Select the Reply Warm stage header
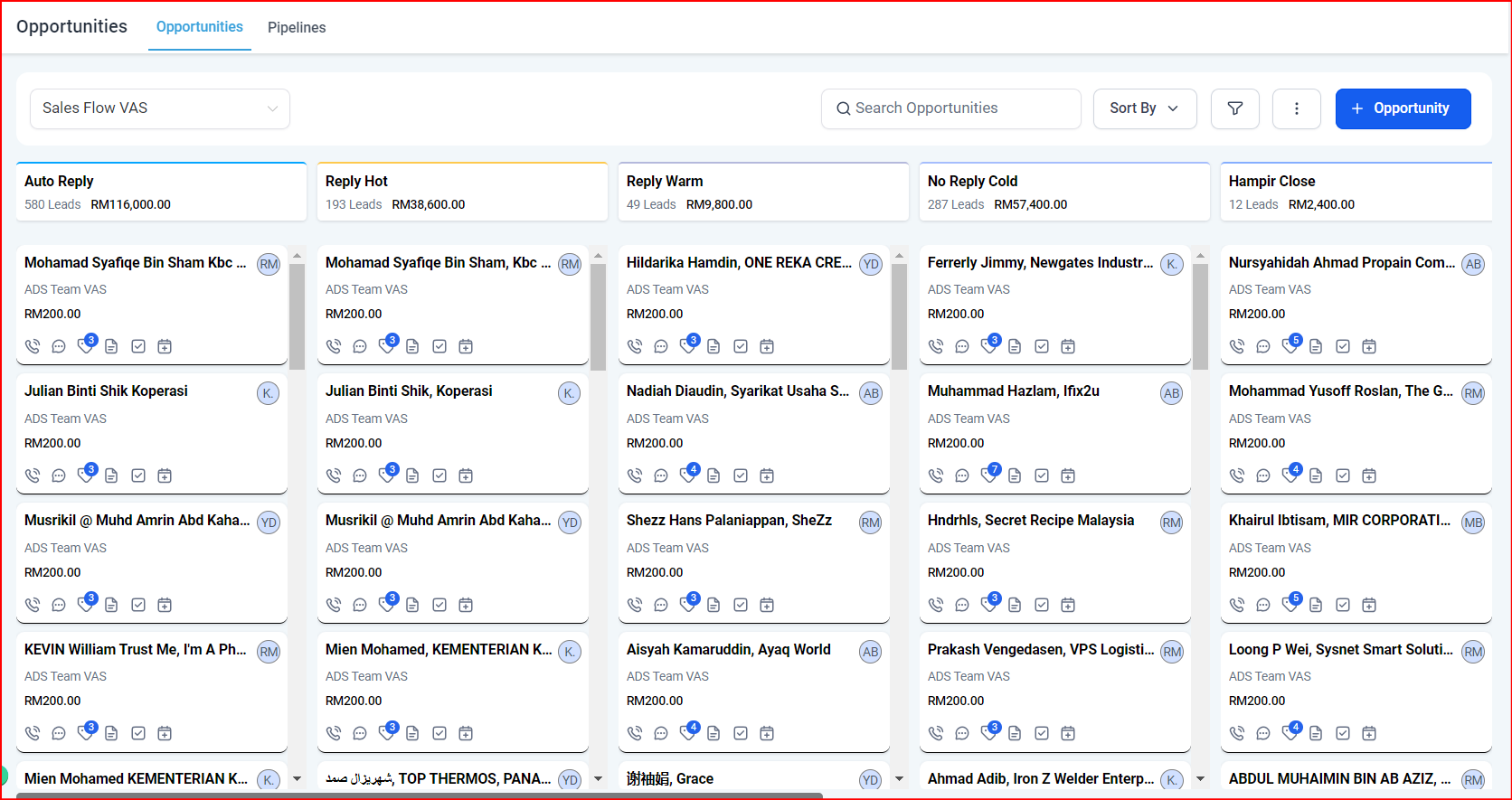The image size is (1512, 800). pos(763,192)
